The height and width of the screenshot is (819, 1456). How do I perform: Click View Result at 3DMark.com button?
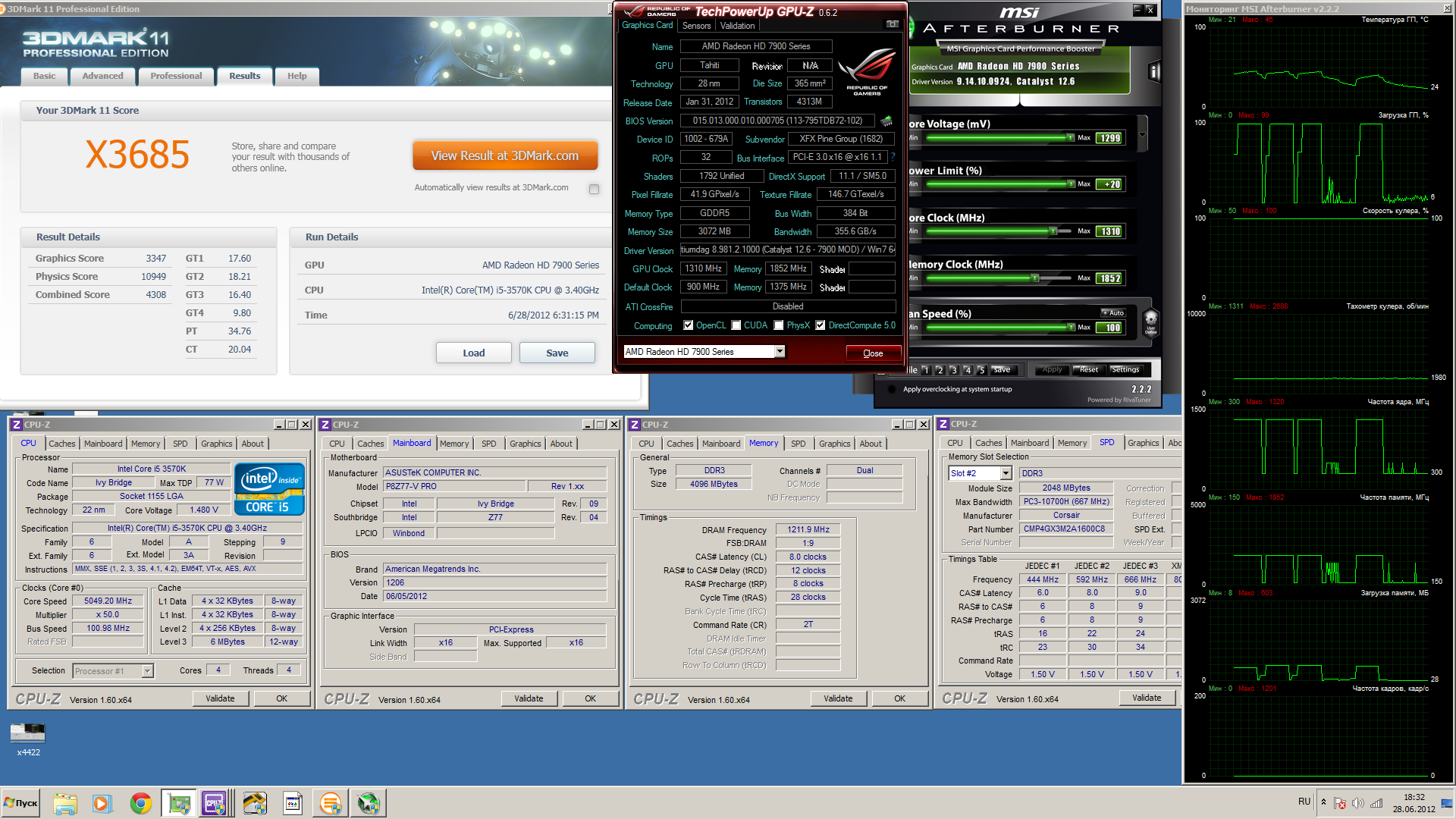[x=504, y=155]
